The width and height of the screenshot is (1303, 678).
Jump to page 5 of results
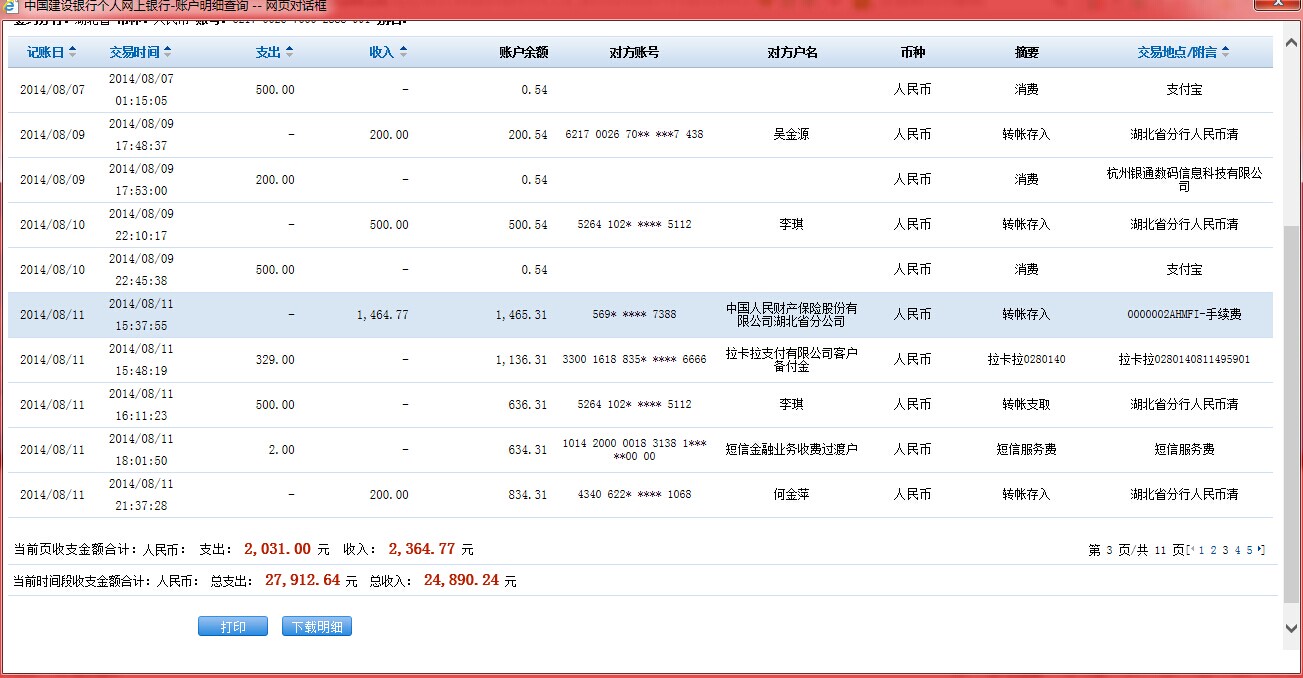[x=1249, y=550]
